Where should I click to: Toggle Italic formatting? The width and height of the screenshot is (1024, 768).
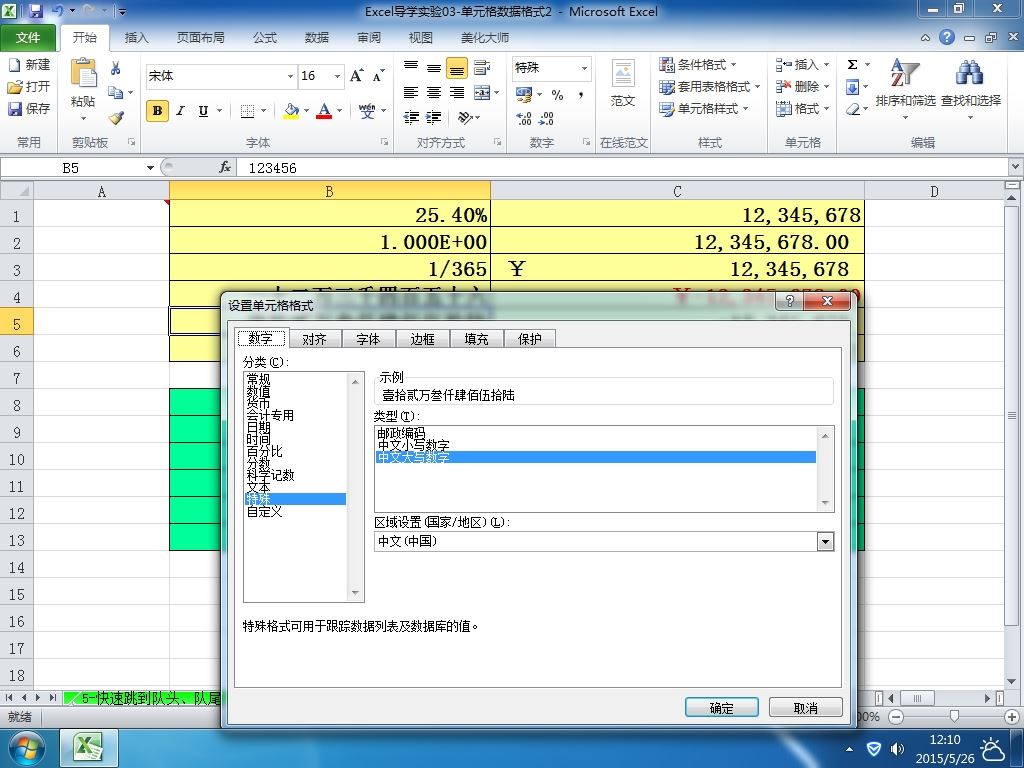click(x=181, y=110)
